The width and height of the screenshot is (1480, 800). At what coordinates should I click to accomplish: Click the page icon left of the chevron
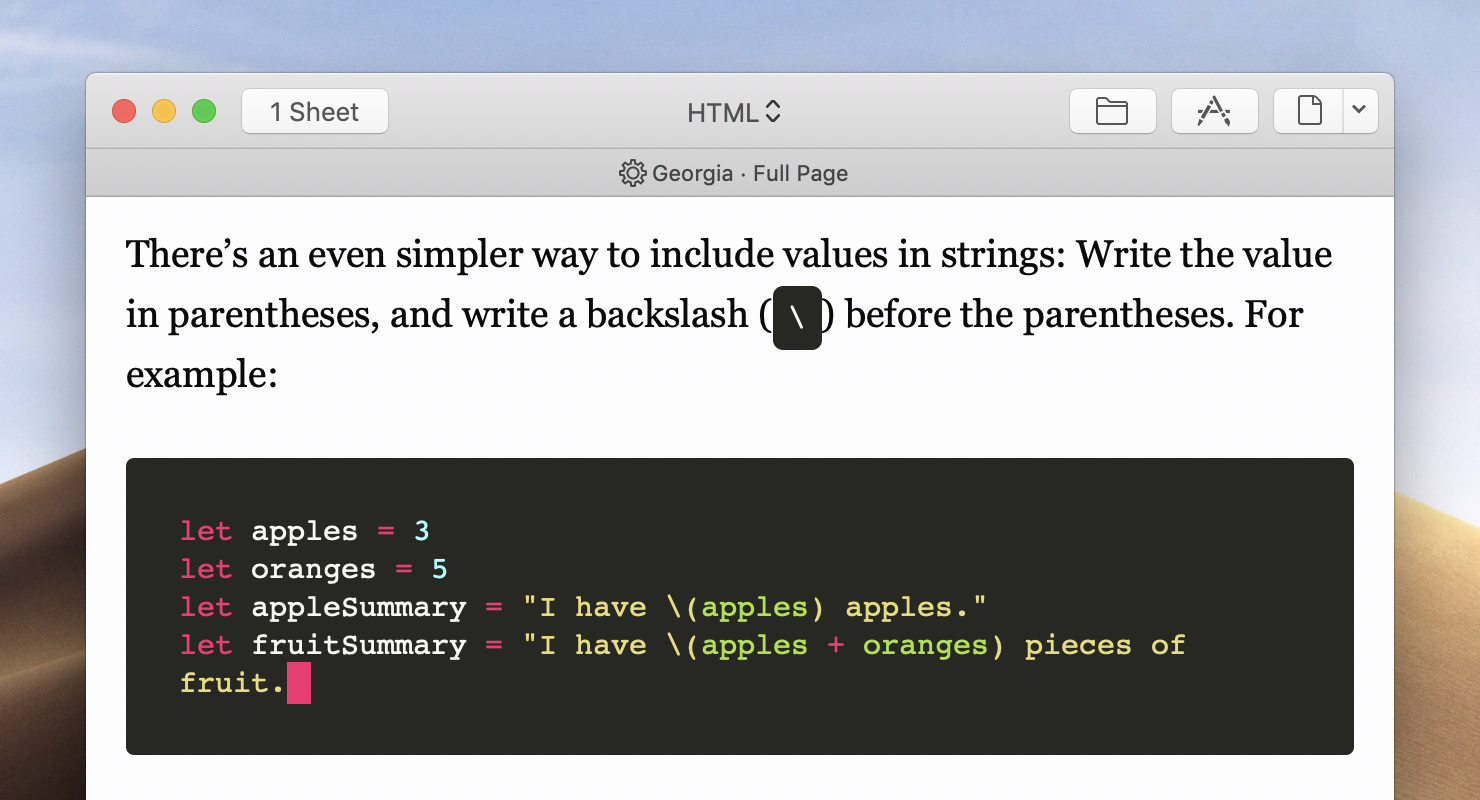[1310, 111]
